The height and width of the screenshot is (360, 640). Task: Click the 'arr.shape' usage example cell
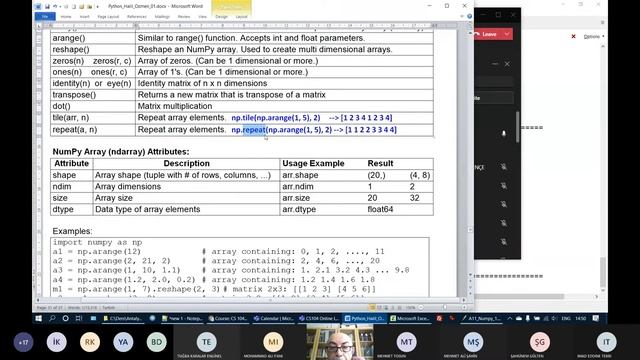[300, 175]
